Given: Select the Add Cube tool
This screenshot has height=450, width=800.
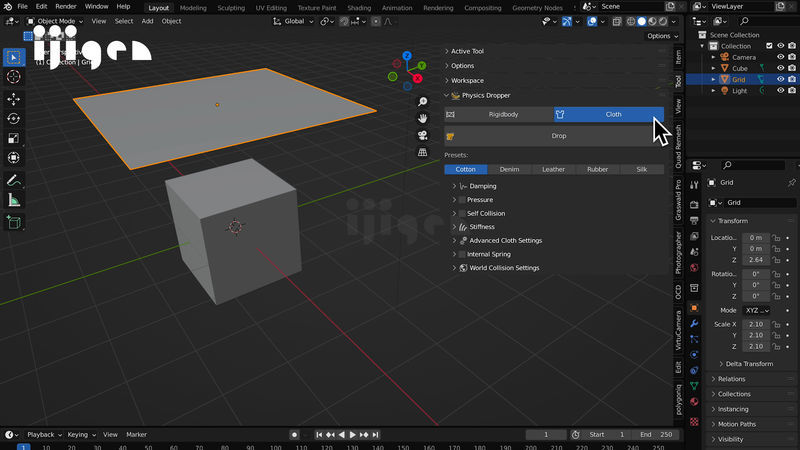Looking at the screenshot, I should (x=14, y=222).
